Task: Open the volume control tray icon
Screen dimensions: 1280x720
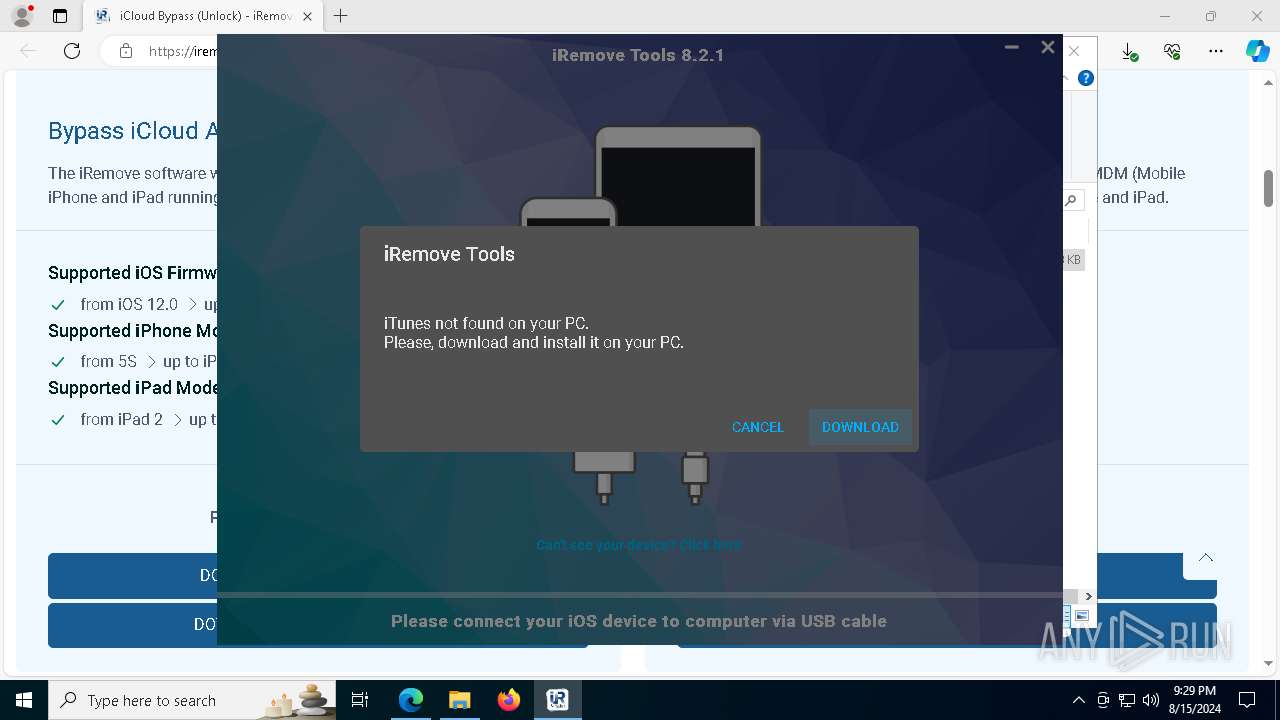Action: point(1151,700)
